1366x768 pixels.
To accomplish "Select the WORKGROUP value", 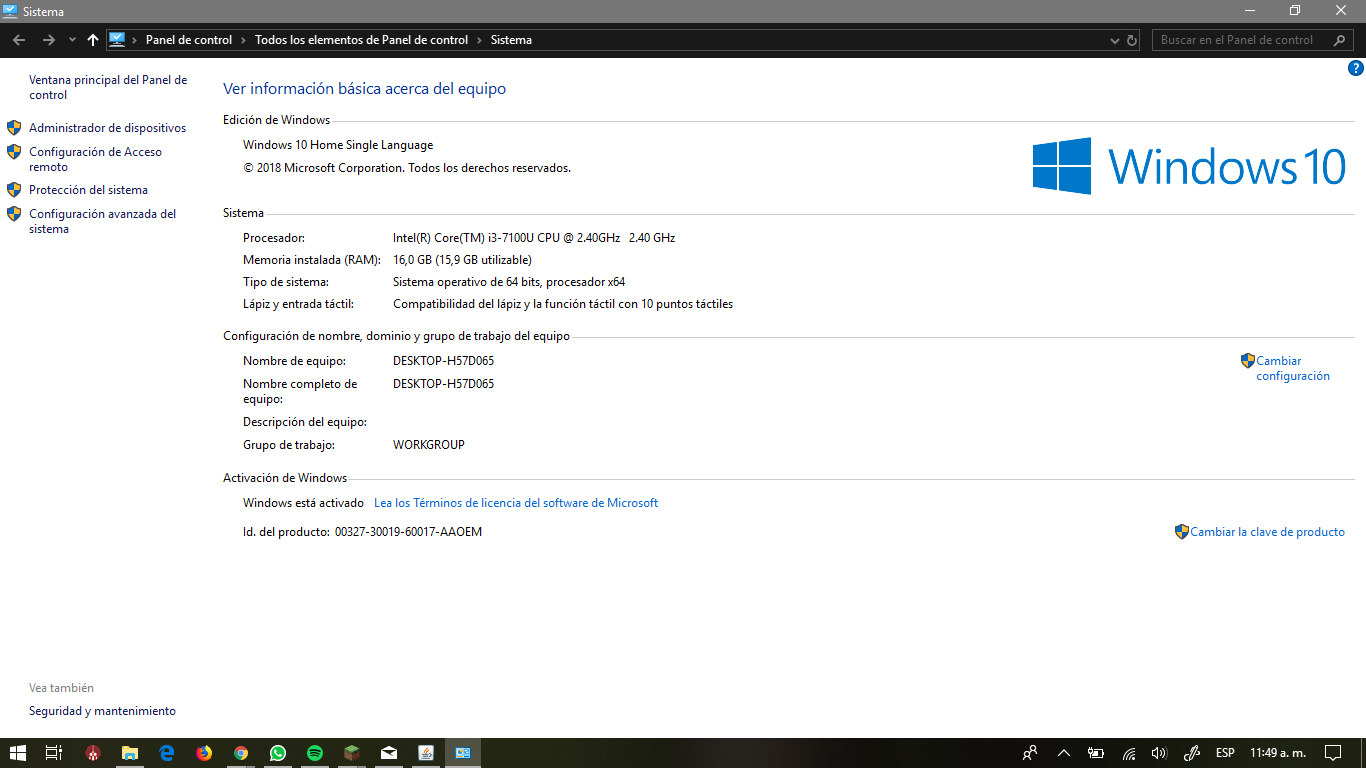I will [x=429, y=445].
